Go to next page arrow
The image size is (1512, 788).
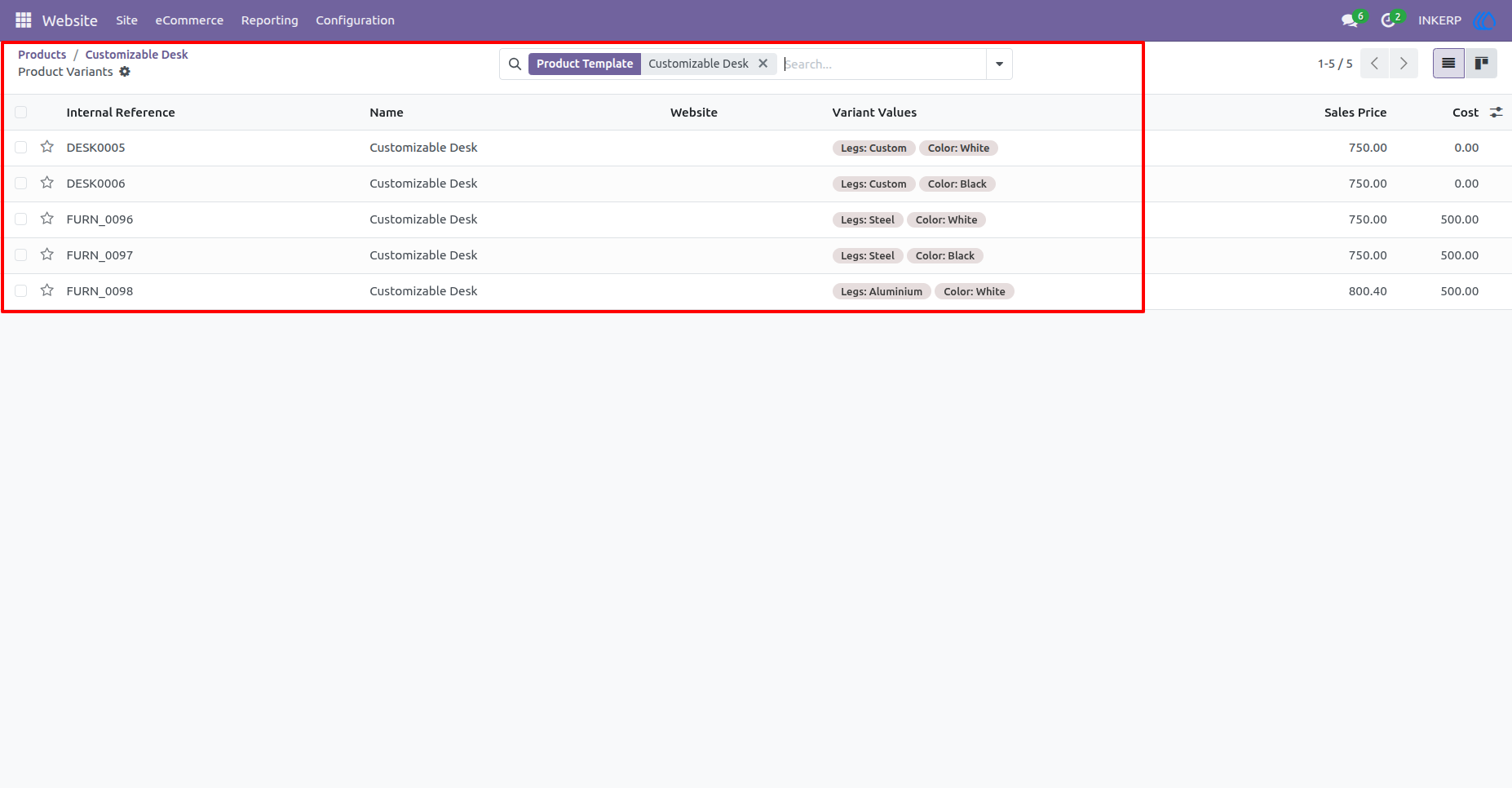1404,64
